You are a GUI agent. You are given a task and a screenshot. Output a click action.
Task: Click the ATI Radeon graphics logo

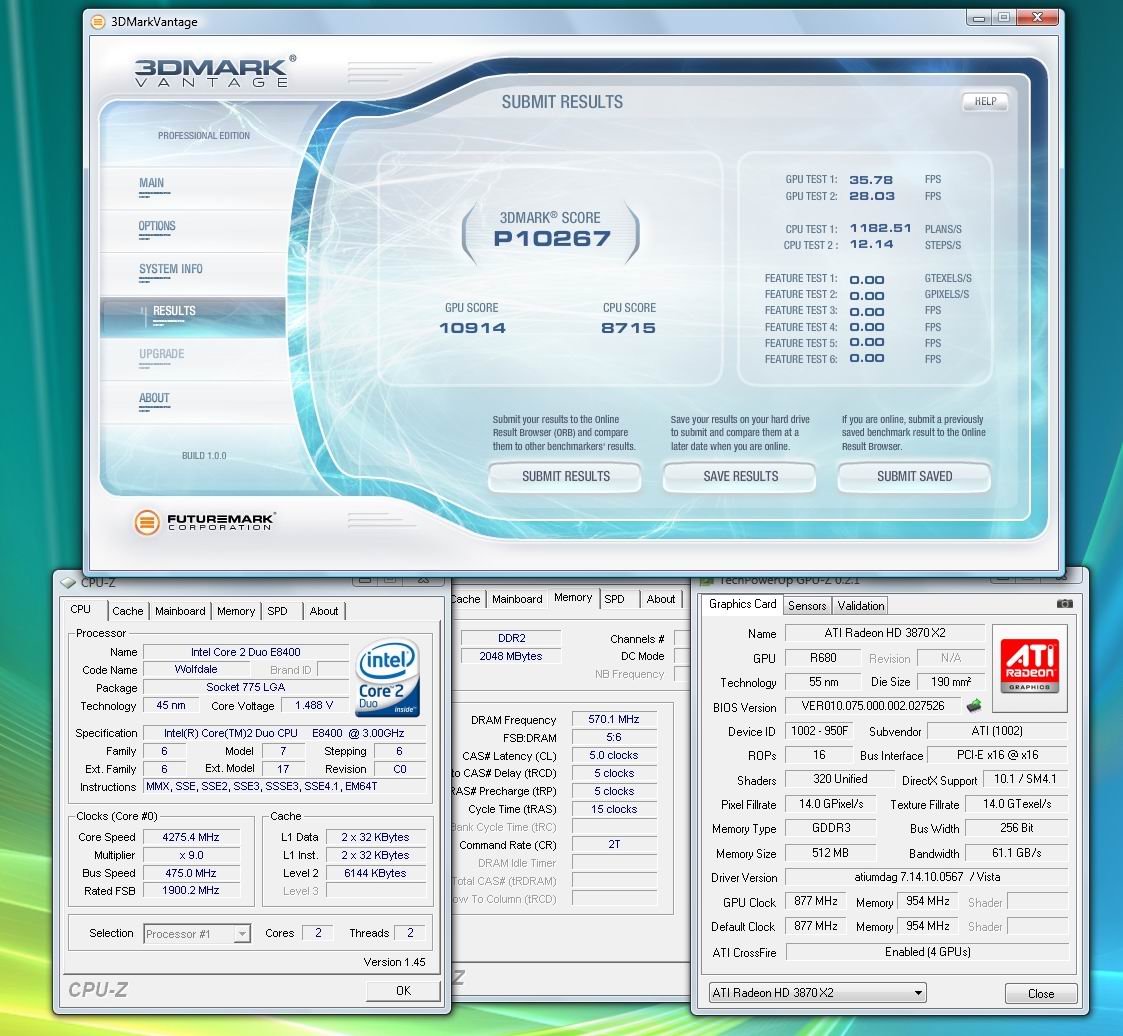1030,667
